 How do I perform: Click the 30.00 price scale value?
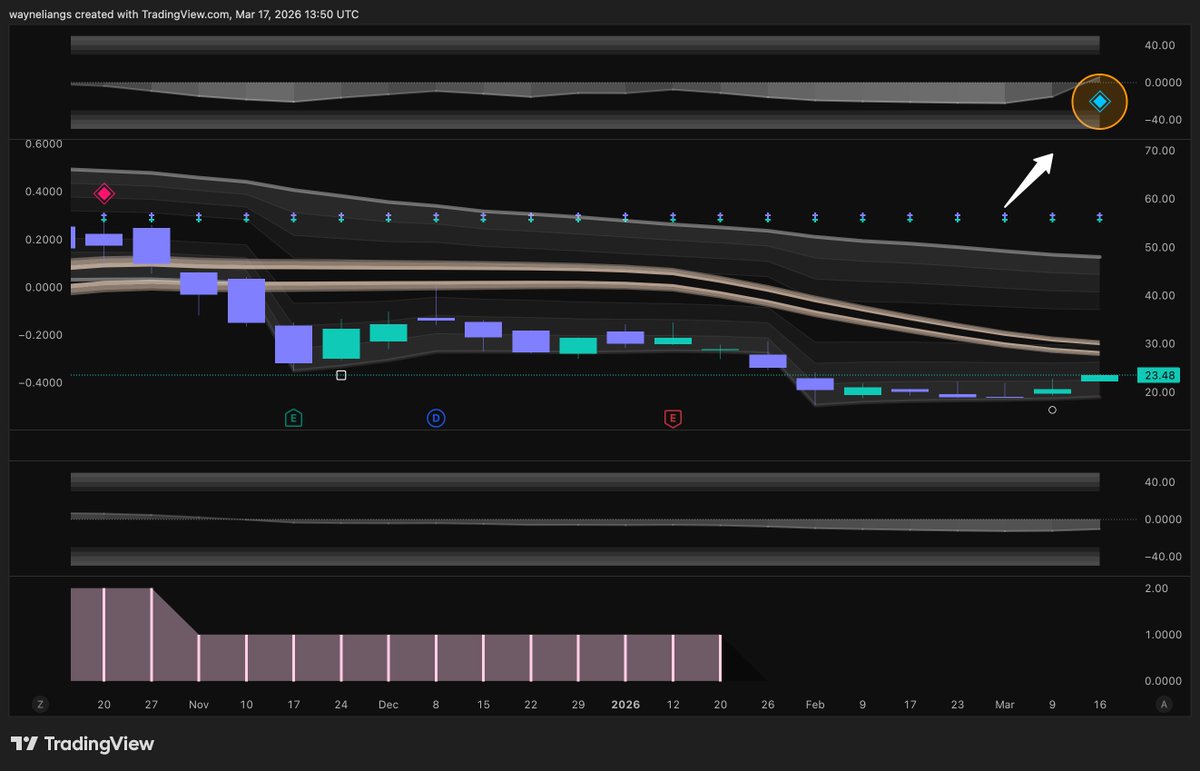click(x=1160, y=344)
